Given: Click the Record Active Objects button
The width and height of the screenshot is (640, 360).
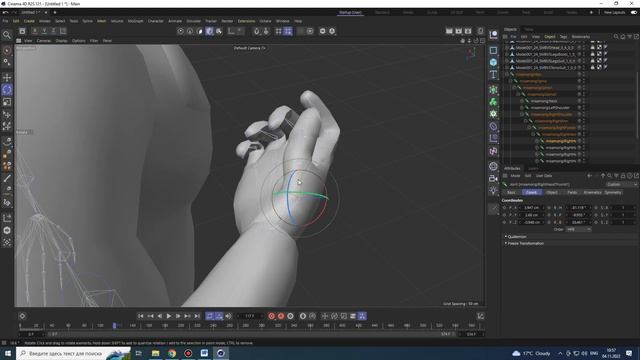Looking at the screenshot, I should pyautogui.click(x=271, y=316).
